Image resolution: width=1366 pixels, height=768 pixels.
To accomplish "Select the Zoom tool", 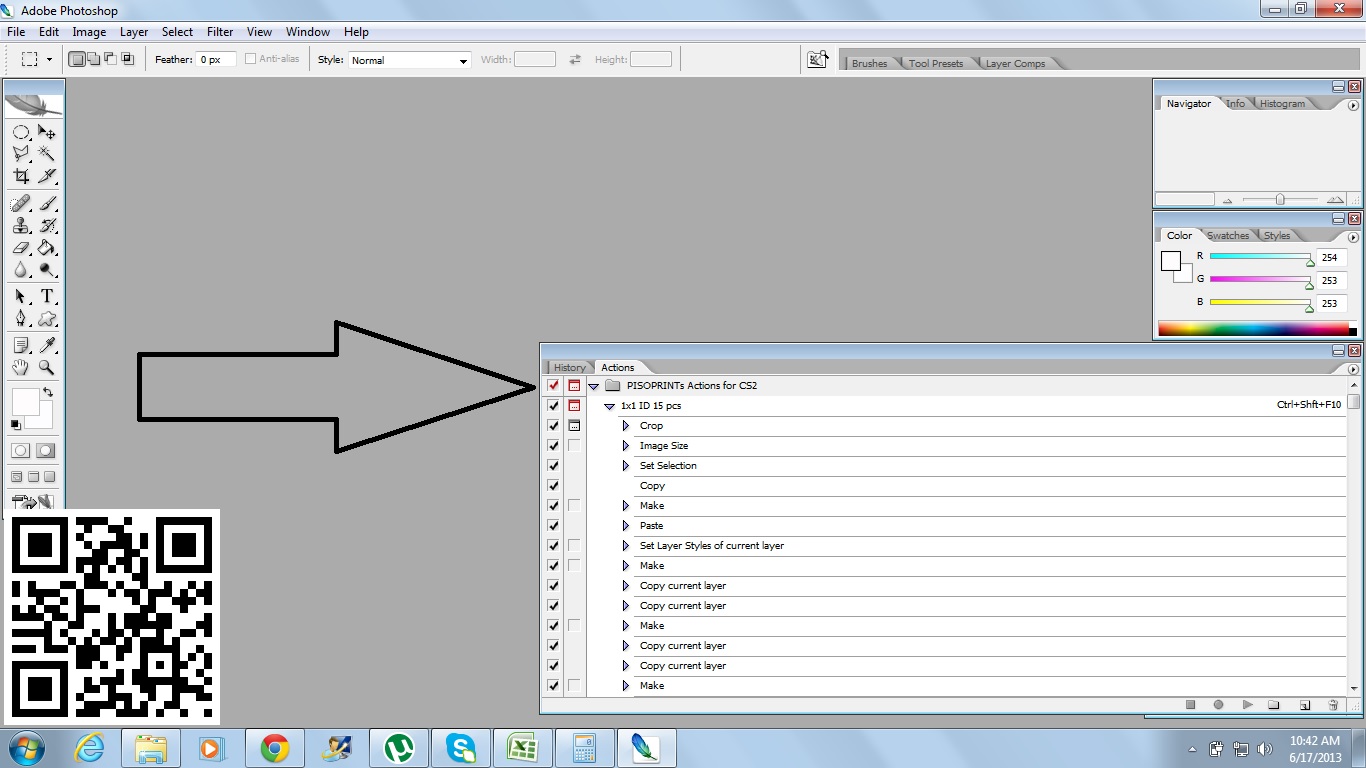I will [x=47, y=368].
